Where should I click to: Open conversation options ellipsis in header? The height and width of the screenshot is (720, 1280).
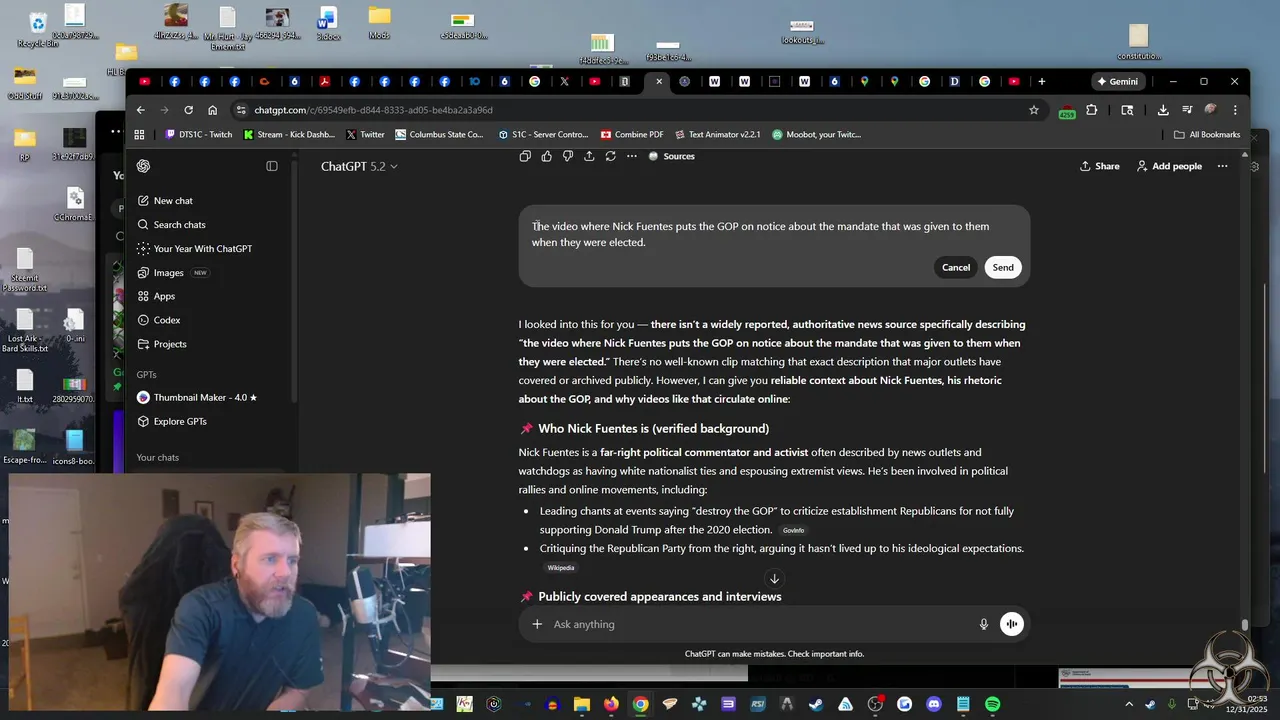(x=1222, y=166)
